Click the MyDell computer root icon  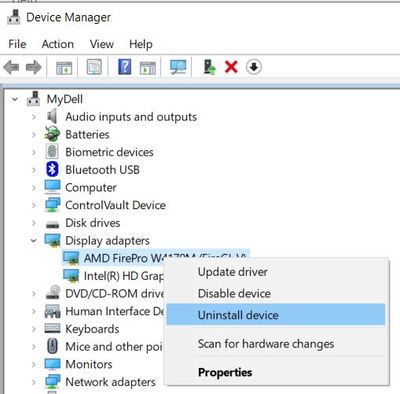pyautogui.click(x=33, y=99)
